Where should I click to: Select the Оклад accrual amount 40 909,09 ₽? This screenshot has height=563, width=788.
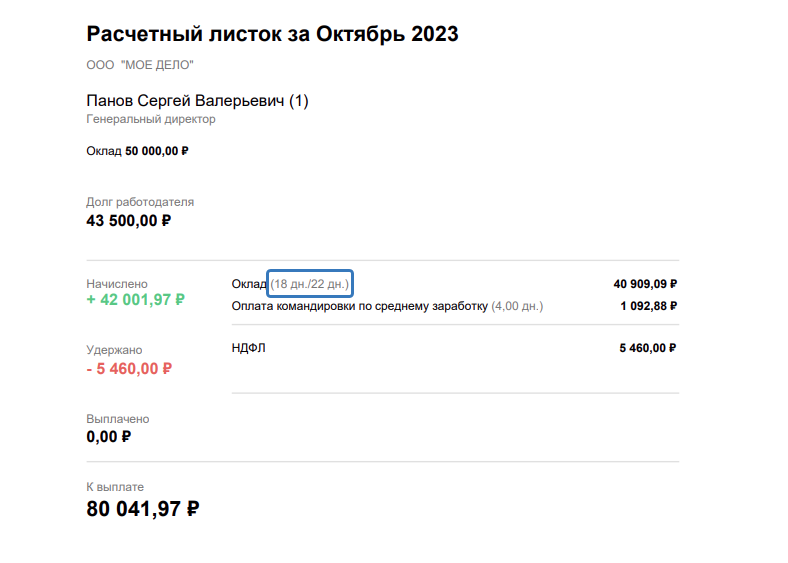[645, 284]
